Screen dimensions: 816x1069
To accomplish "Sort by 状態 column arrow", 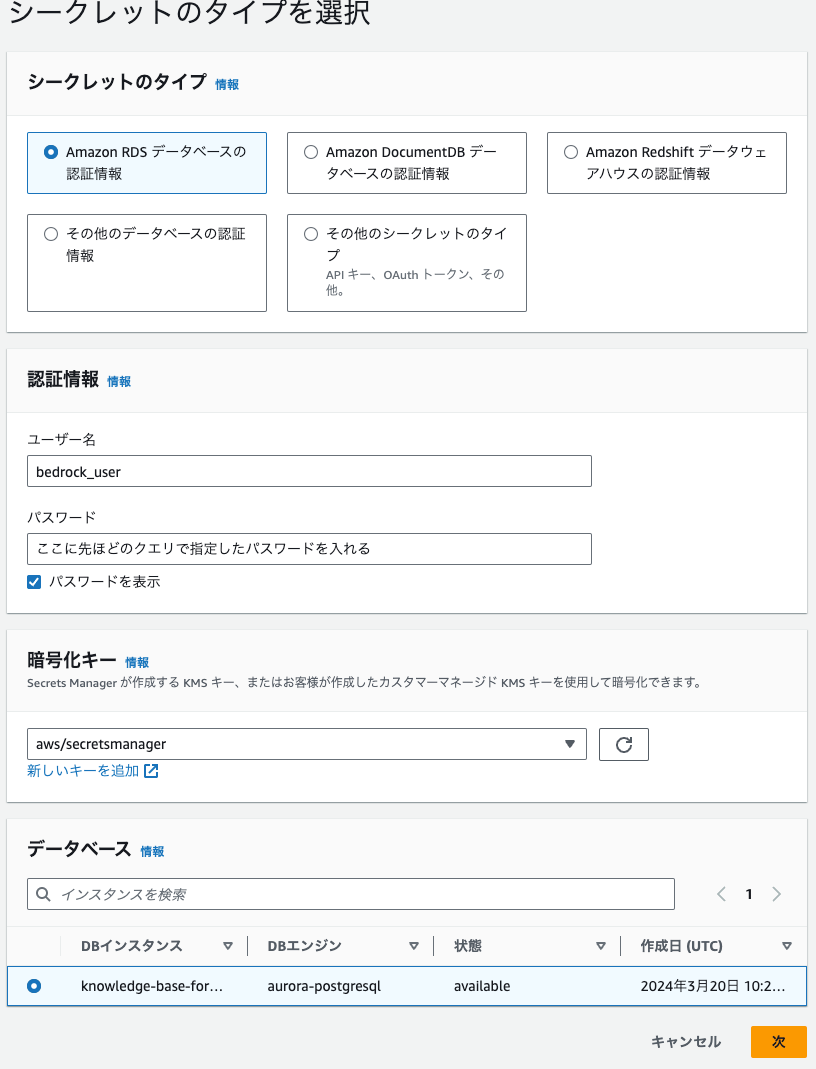I will (601, 946).
